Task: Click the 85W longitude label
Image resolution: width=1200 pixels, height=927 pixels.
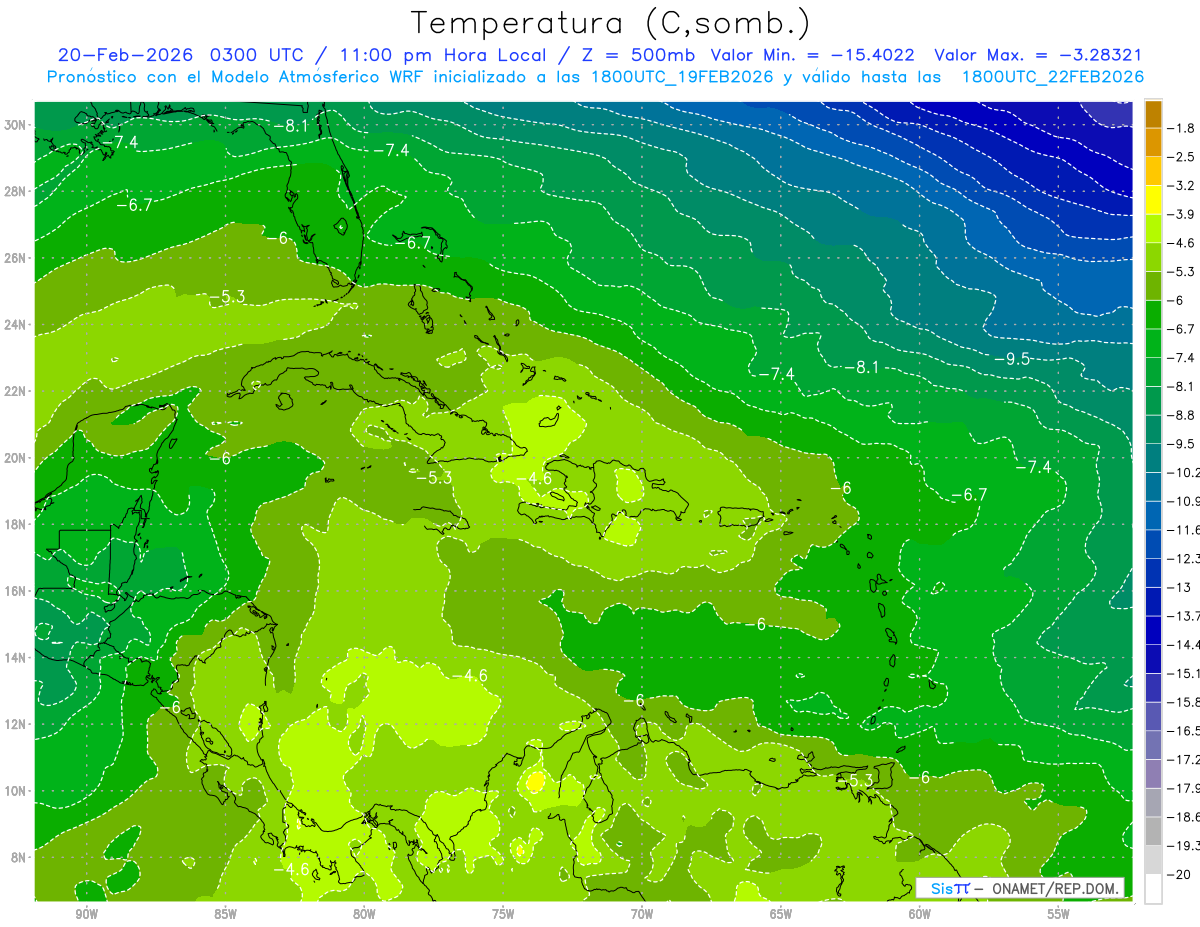Action: (x=225, y=914)
